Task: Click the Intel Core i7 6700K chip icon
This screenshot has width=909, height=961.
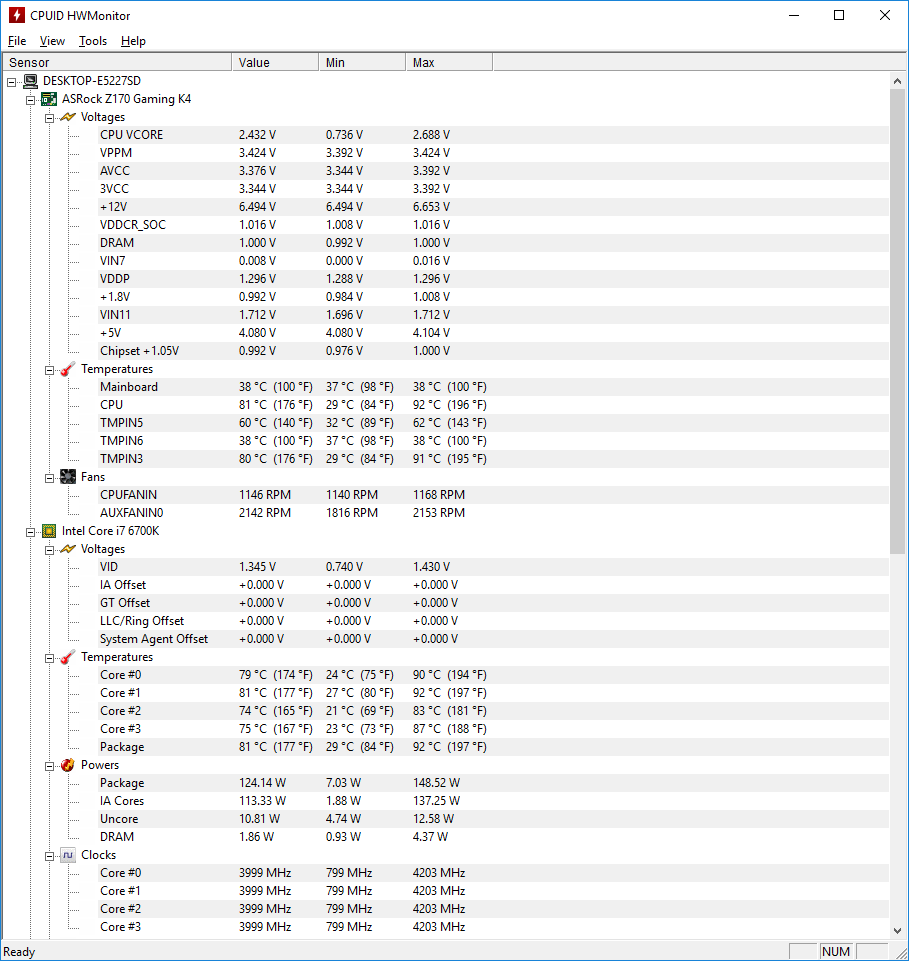Action: point(49,531)
